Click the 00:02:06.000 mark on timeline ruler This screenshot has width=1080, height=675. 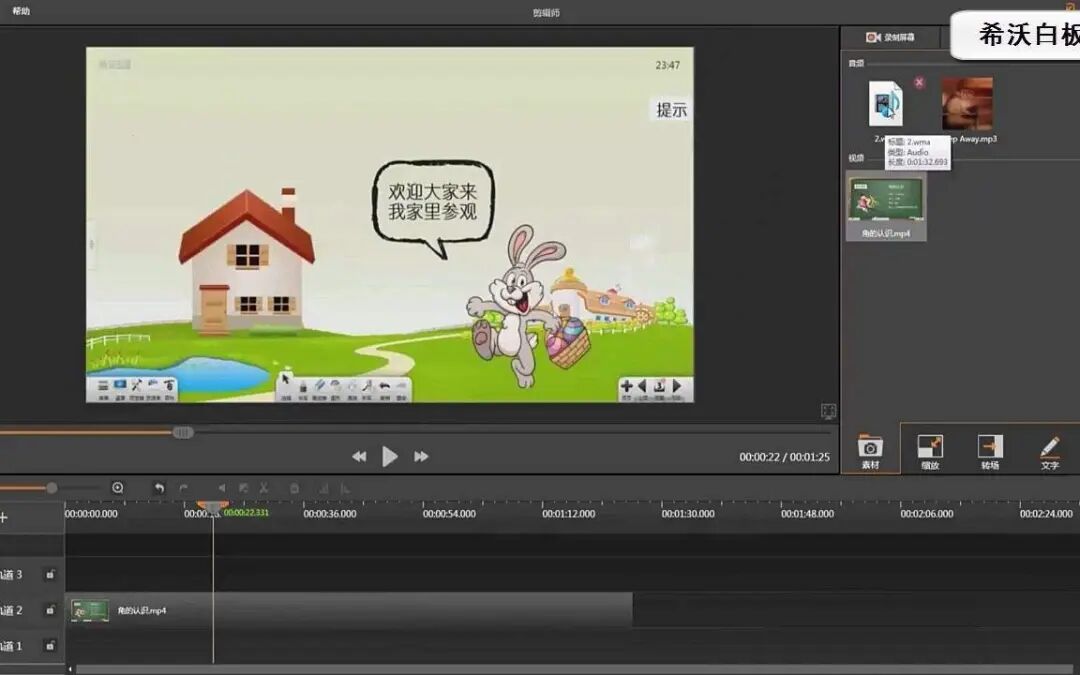tap(926, 514)
